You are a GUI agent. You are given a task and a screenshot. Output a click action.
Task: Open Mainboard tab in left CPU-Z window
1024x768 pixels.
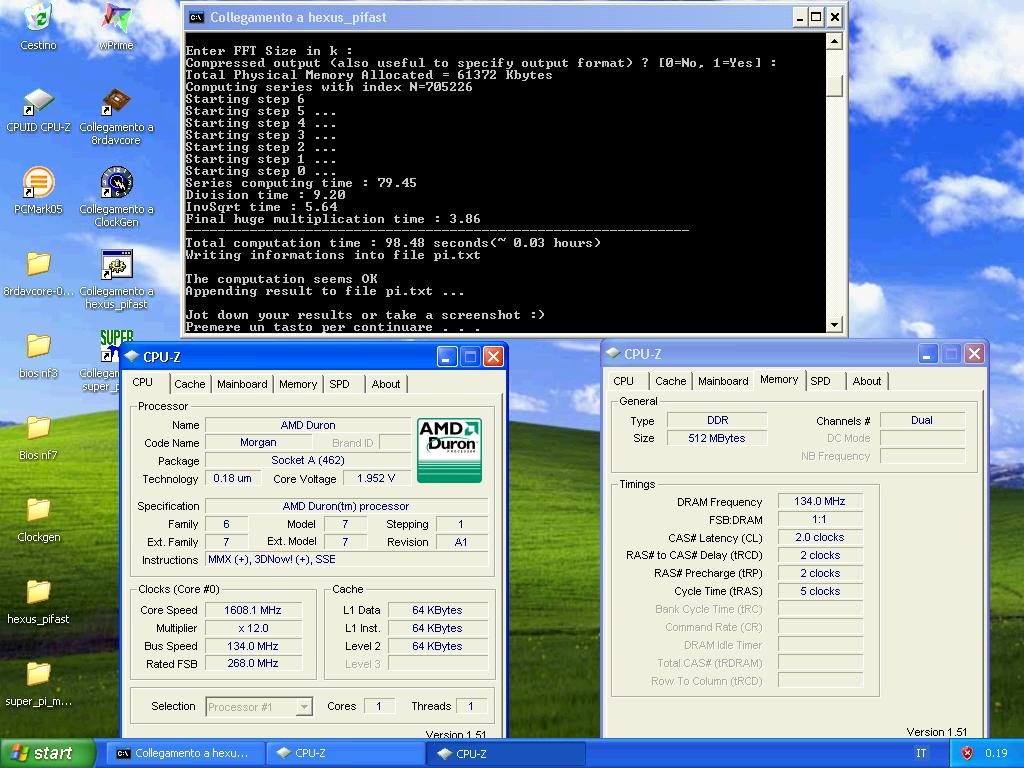[242, 384]
